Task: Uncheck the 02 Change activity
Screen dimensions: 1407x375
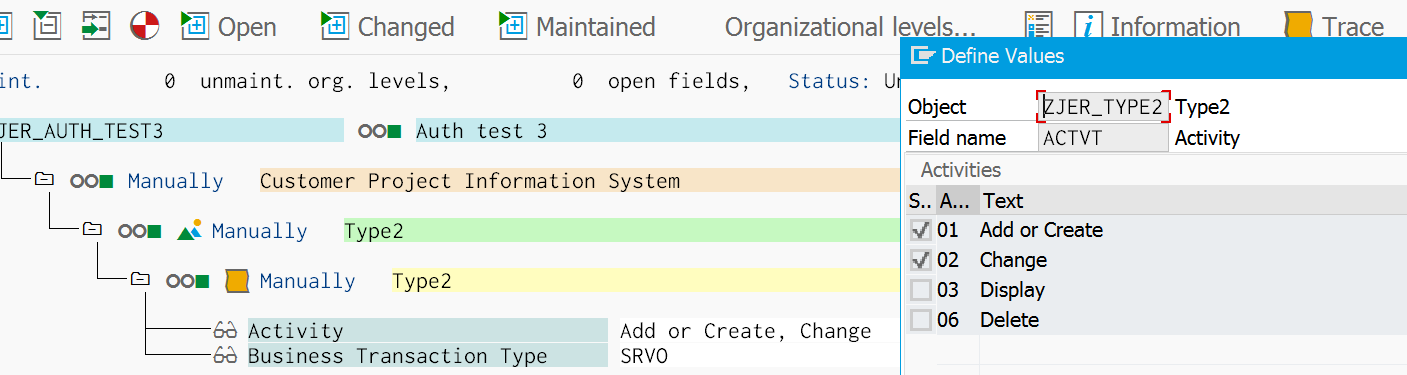Action: [920, 260]
